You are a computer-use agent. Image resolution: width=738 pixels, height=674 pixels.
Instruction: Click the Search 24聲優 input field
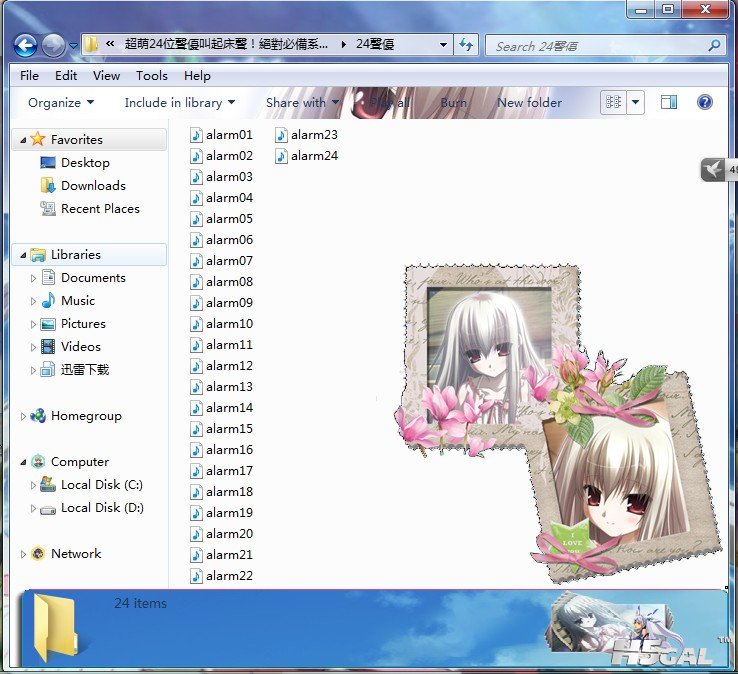(600, 45)
